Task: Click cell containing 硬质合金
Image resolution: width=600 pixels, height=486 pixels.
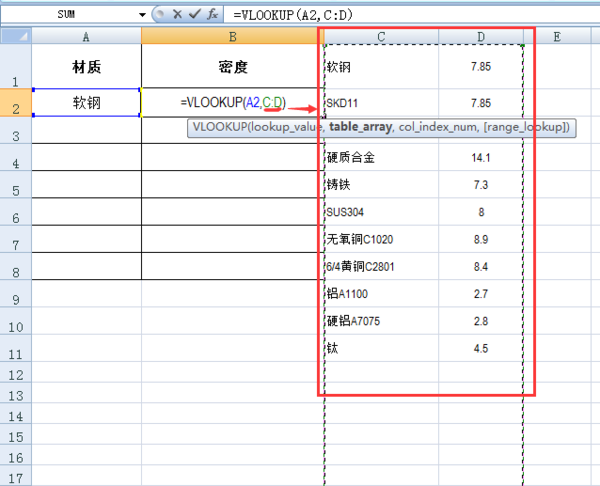Action: coord(381,157)
